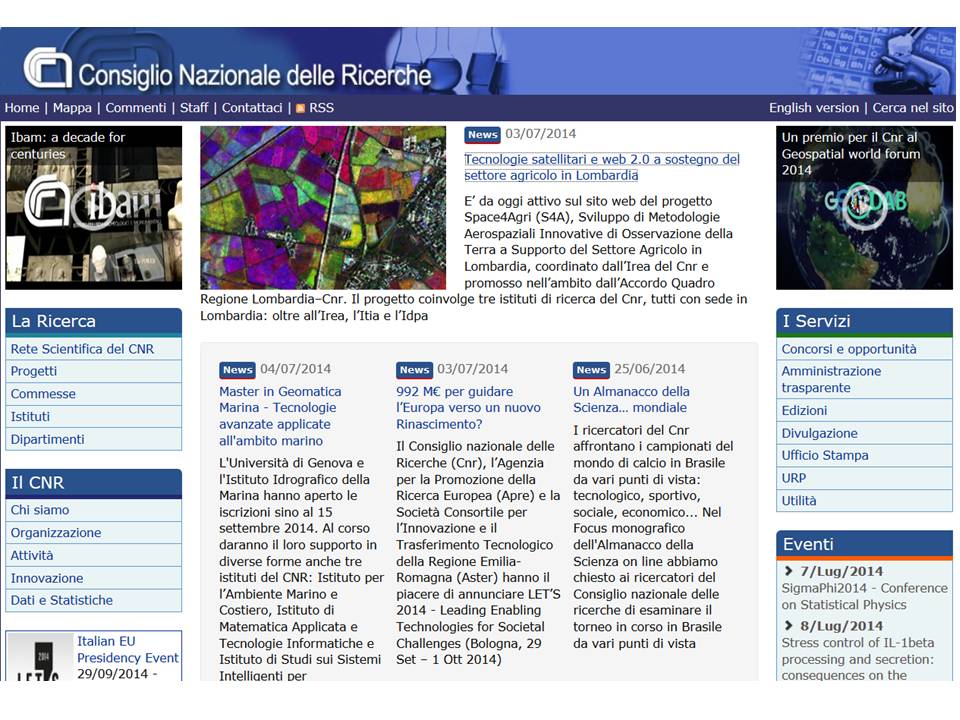Click the chevron beside 8/Lug/2014 event

788,626
